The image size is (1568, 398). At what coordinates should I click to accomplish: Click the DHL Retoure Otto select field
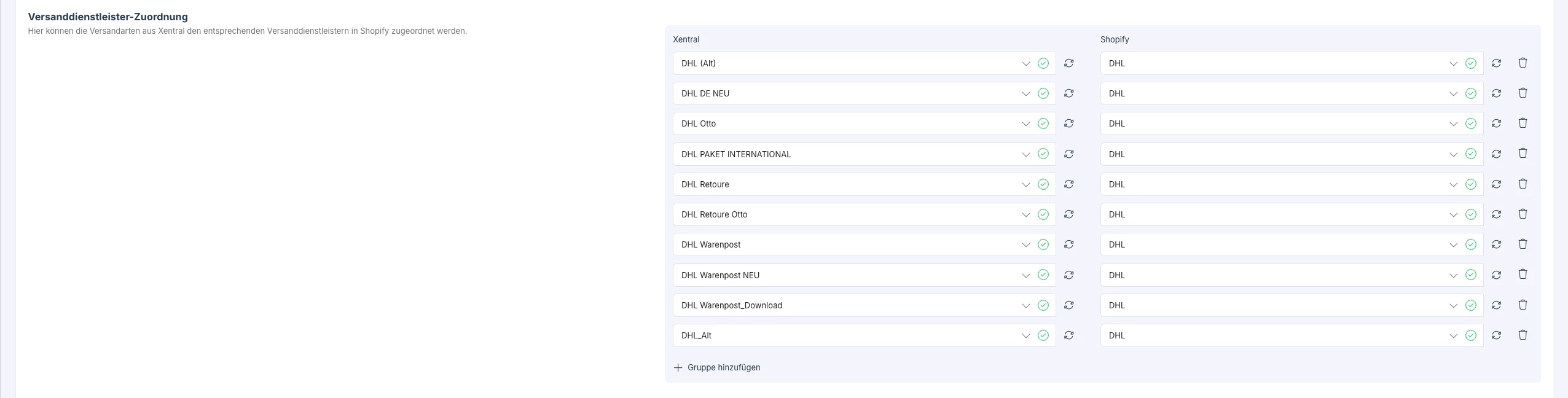(x=848, y=214)
